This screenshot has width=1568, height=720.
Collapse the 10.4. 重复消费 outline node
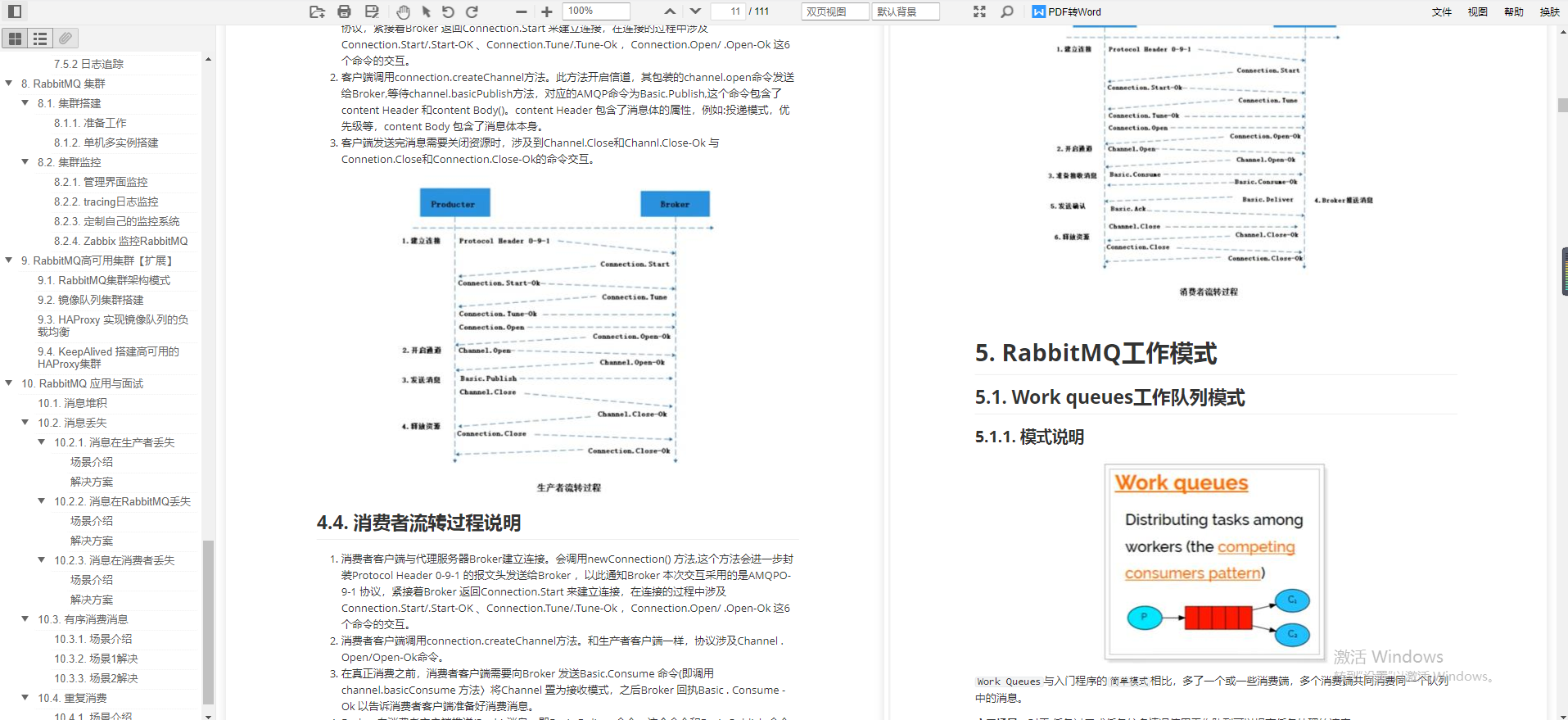(25, 697)
